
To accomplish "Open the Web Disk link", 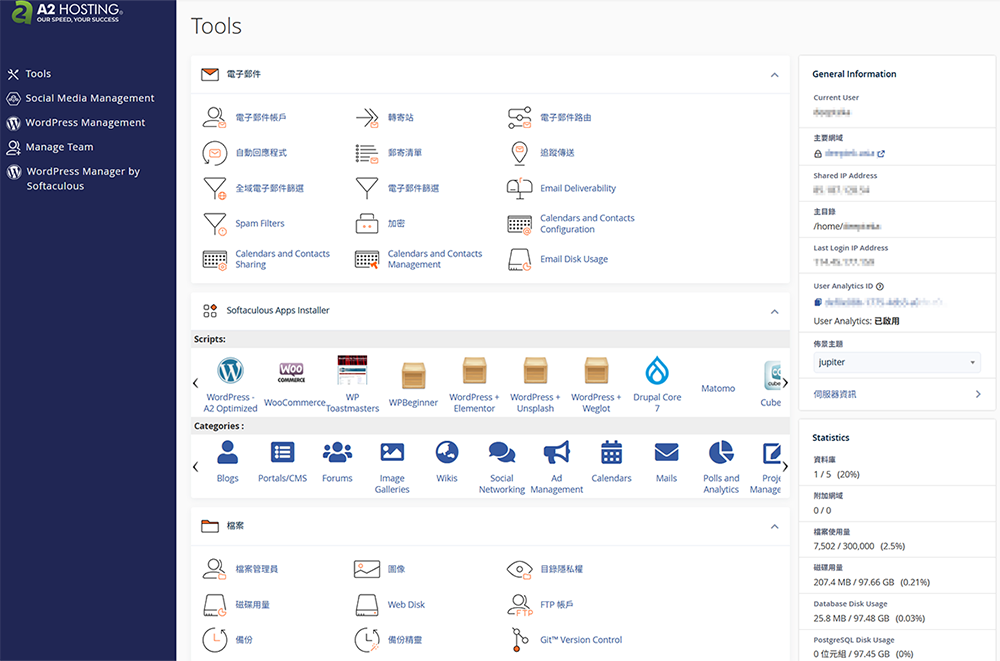I will 406,605.
